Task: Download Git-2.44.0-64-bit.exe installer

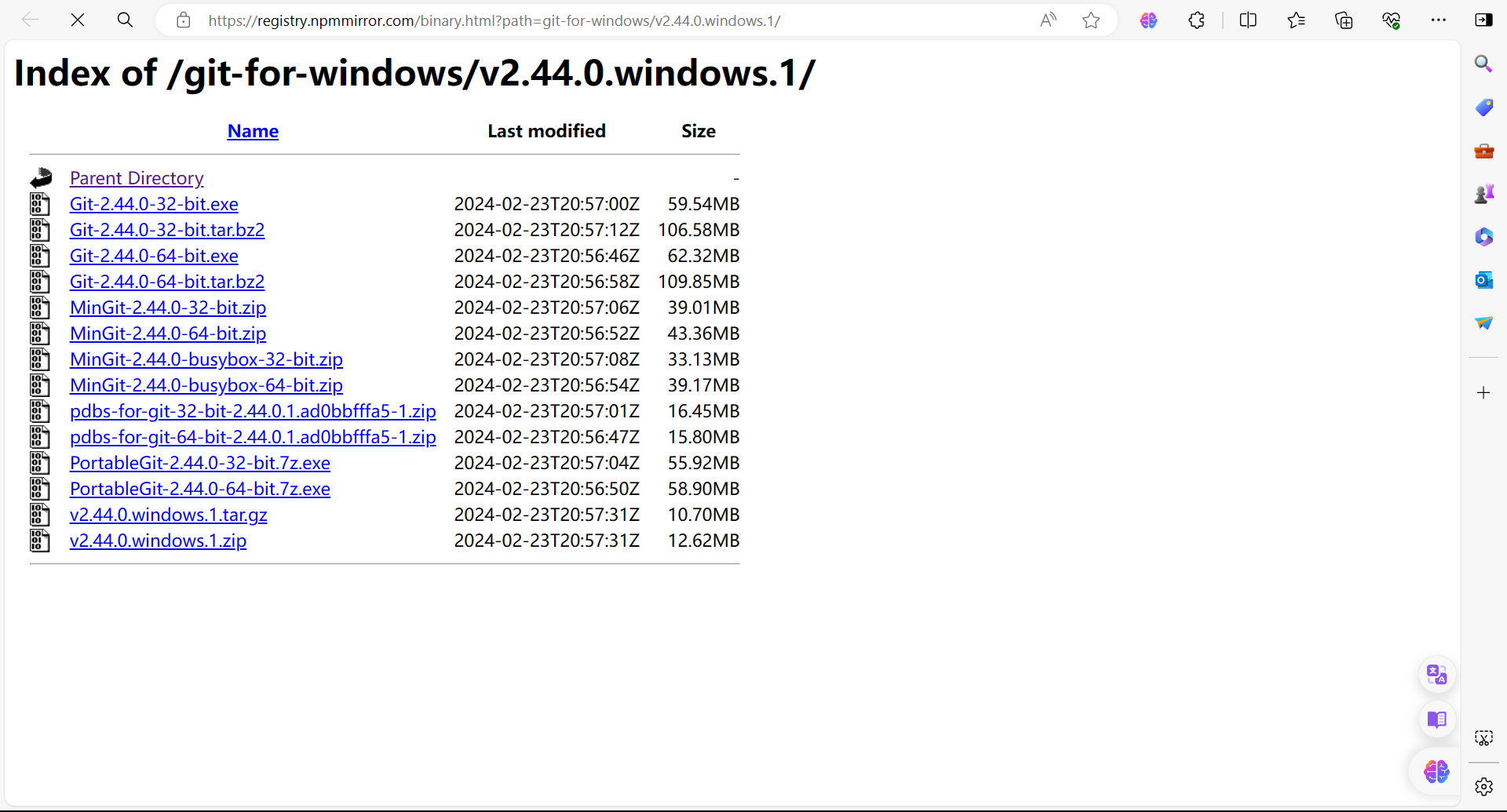Action: coord(154,256)
